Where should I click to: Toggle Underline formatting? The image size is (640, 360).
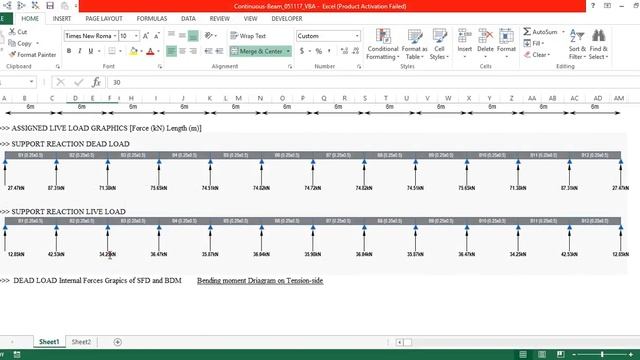click(x=91, y=51)
